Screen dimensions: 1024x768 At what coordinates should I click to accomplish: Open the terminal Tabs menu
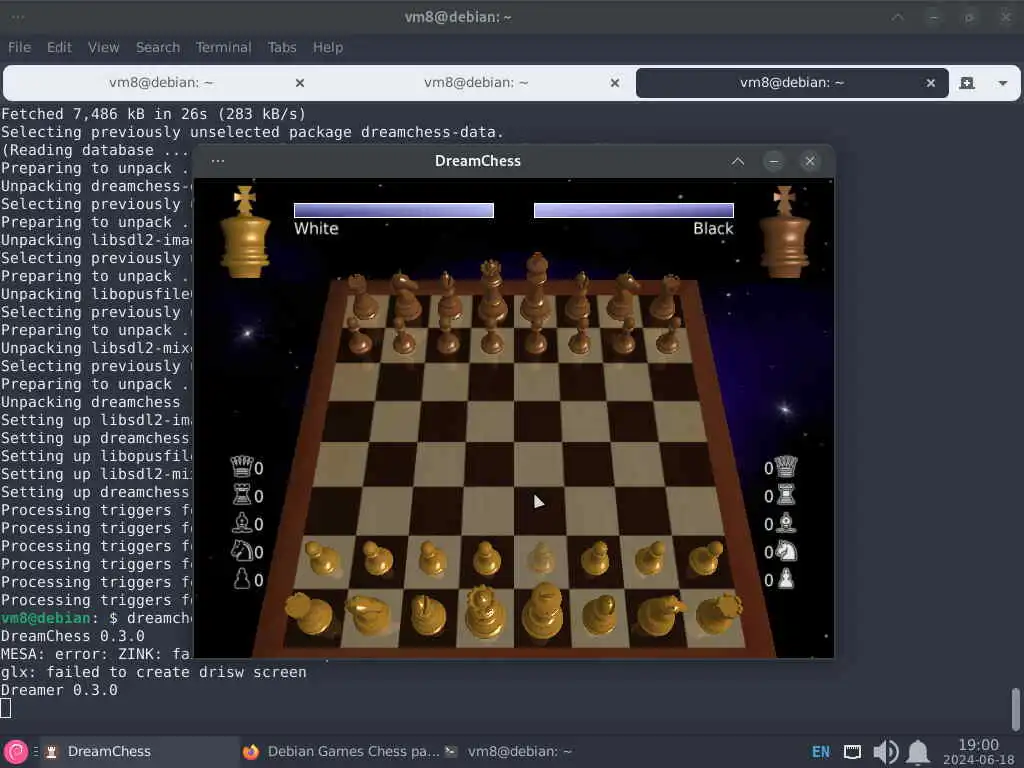click(281, 47)
